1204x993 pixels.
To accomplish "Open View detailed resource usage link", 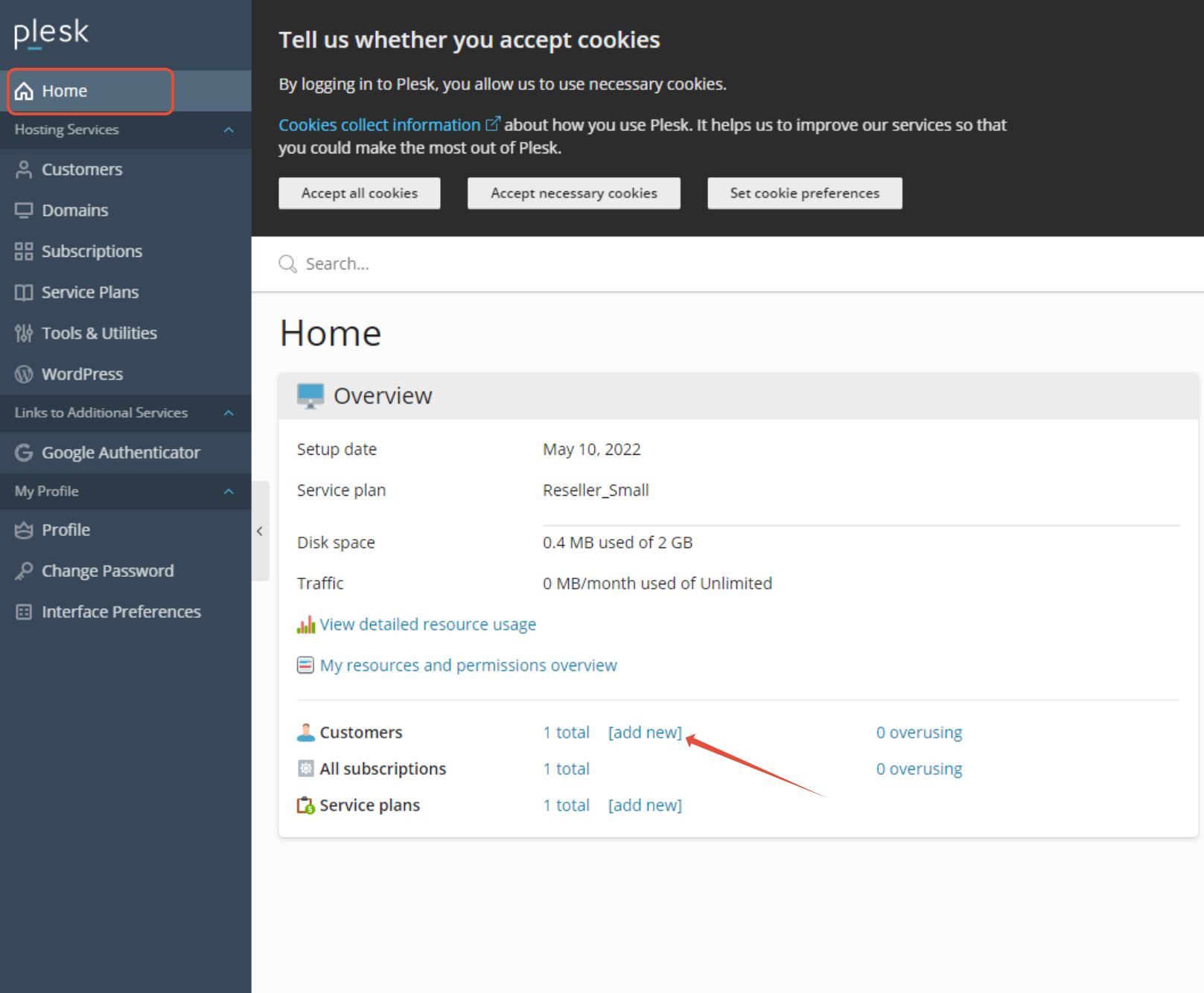I will coord(428,625).
